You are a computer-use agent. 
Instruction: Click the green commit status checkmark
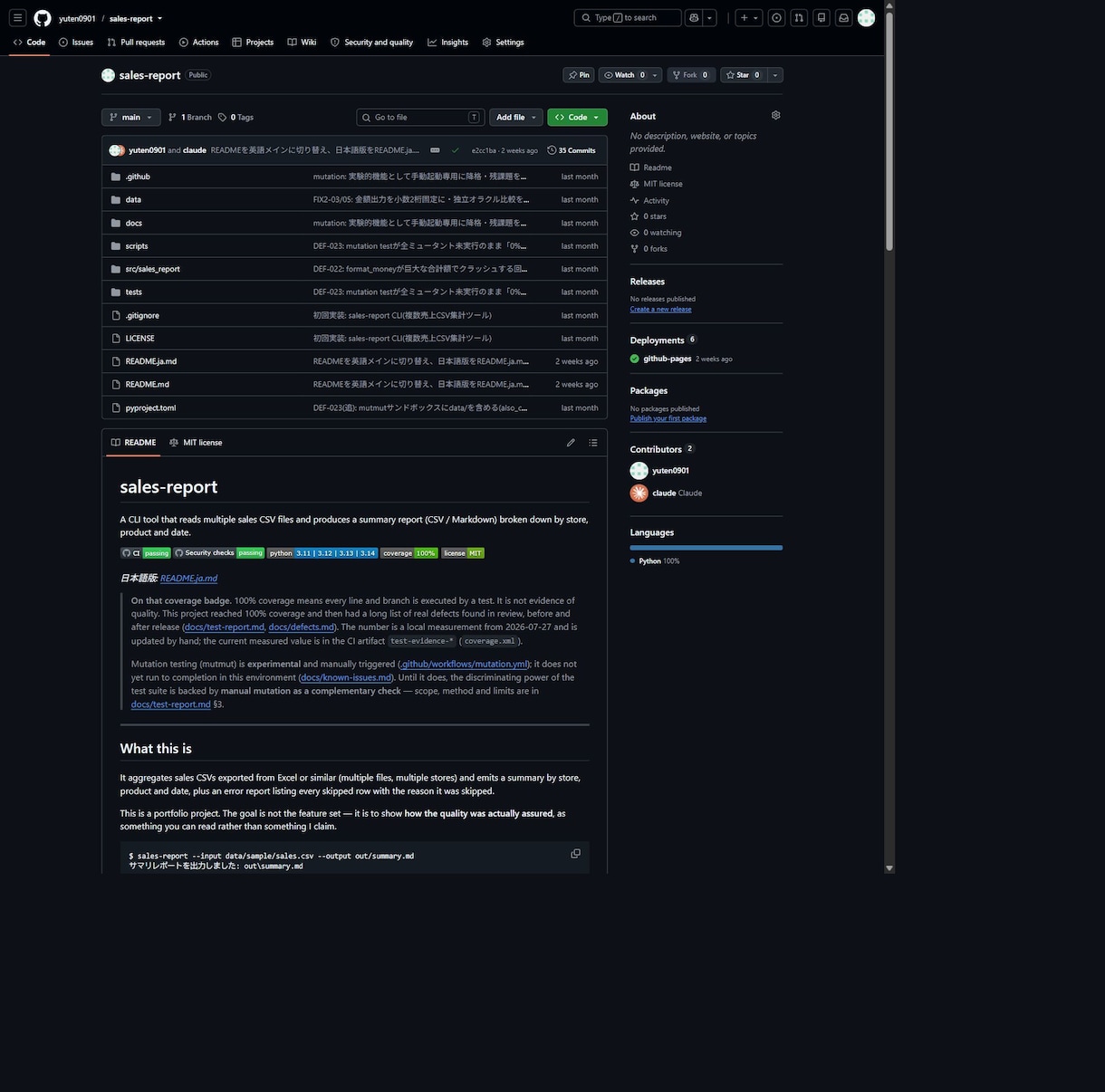(455, 150)
